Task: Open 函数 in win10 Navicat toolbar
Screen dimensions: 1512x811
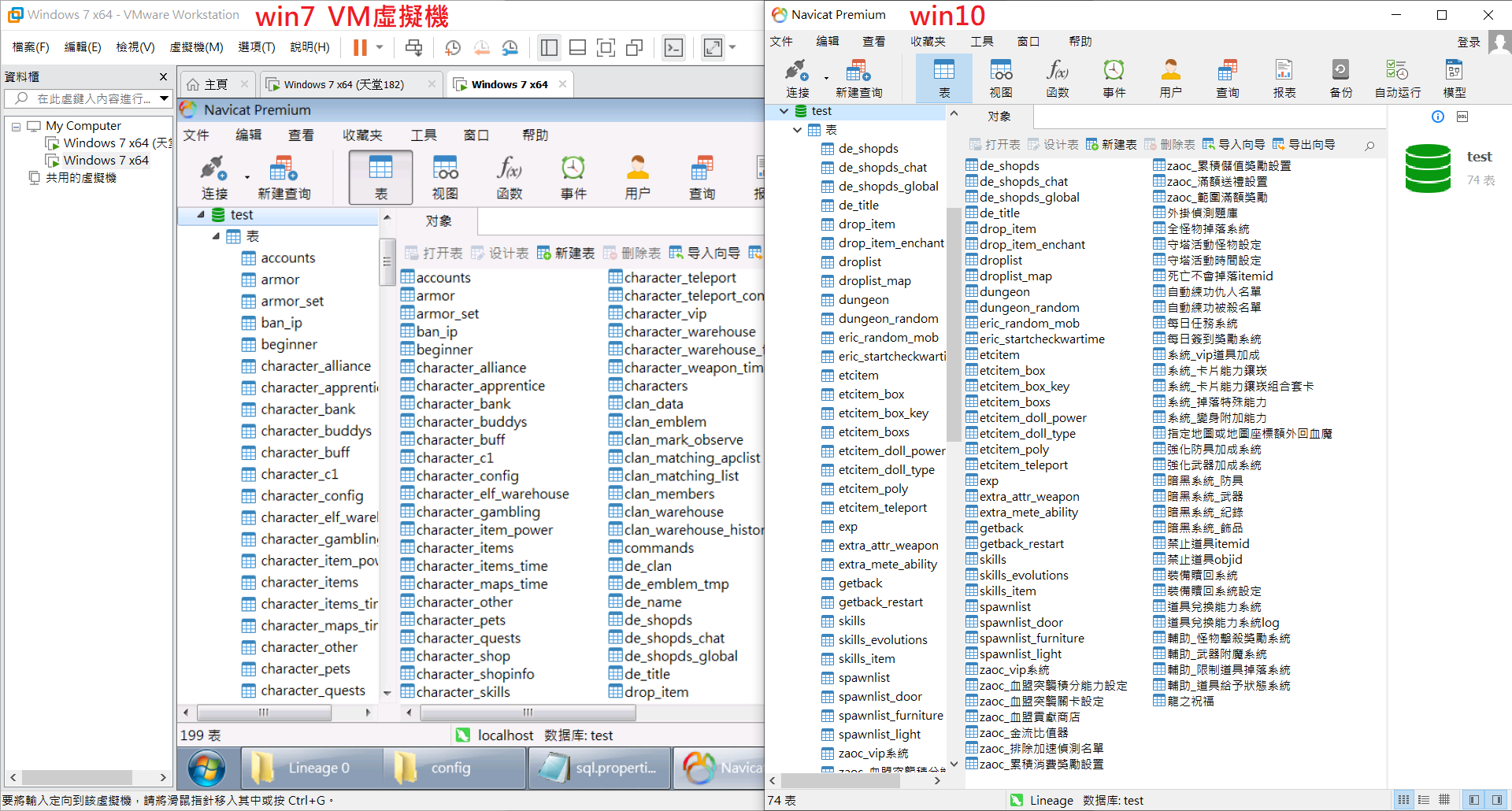Action: [x=1058, y=79]
